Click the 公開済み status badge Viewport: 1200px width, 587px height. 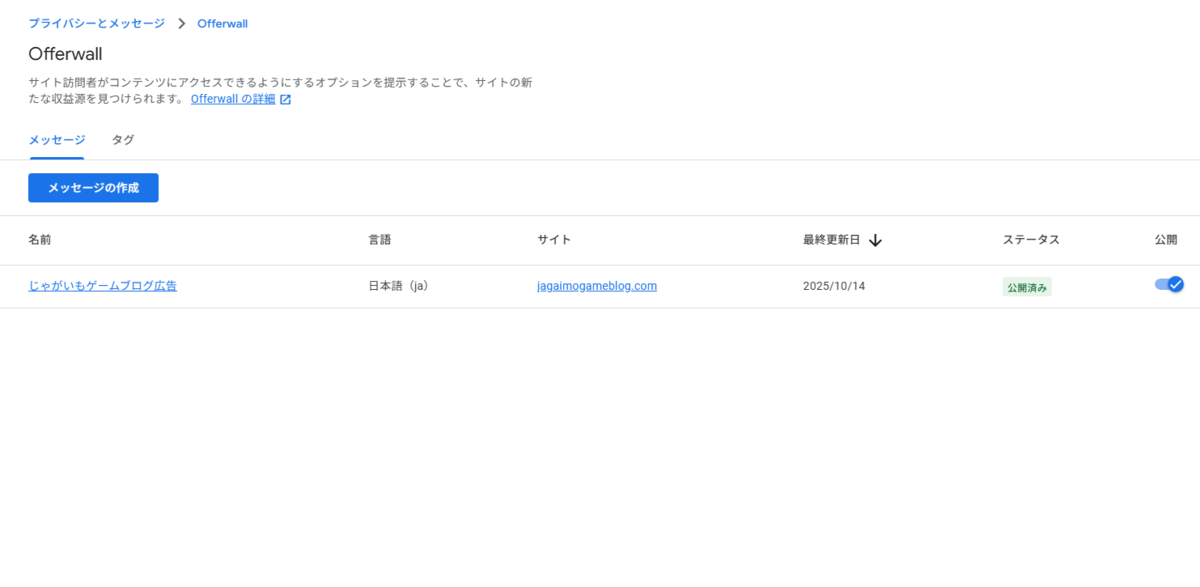[x=1027, y=287]
